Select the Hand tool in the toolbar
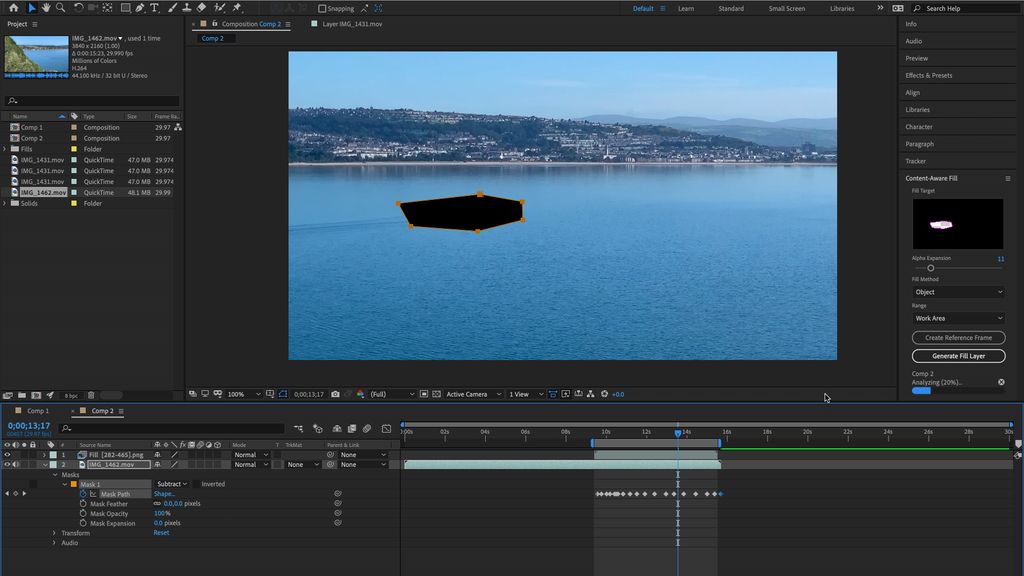This screenshot has width=1024, height=576. (x=47, y=8)
